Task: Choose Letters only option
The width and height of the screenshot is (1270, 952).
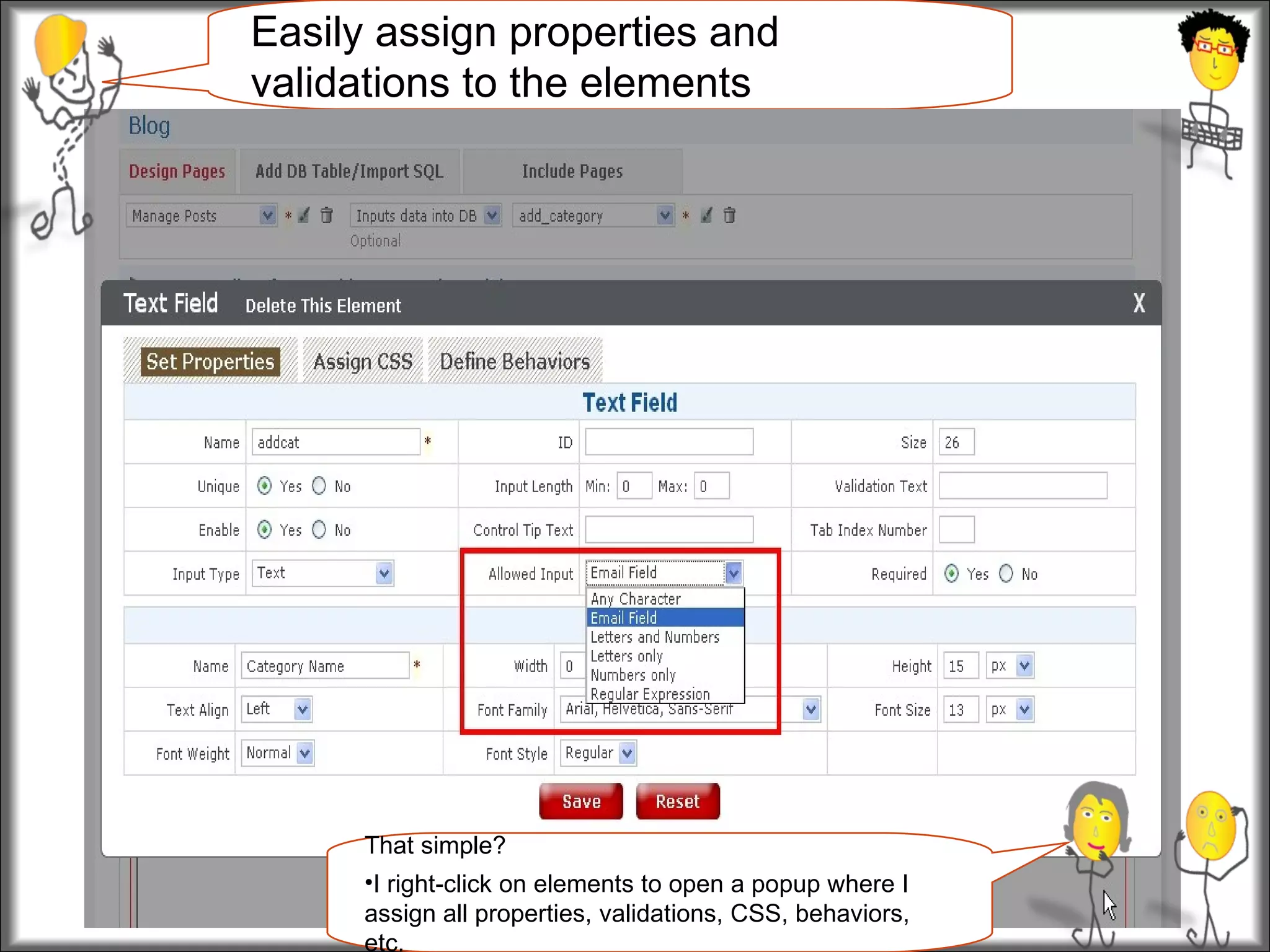Action: click(x=665, y=656)
